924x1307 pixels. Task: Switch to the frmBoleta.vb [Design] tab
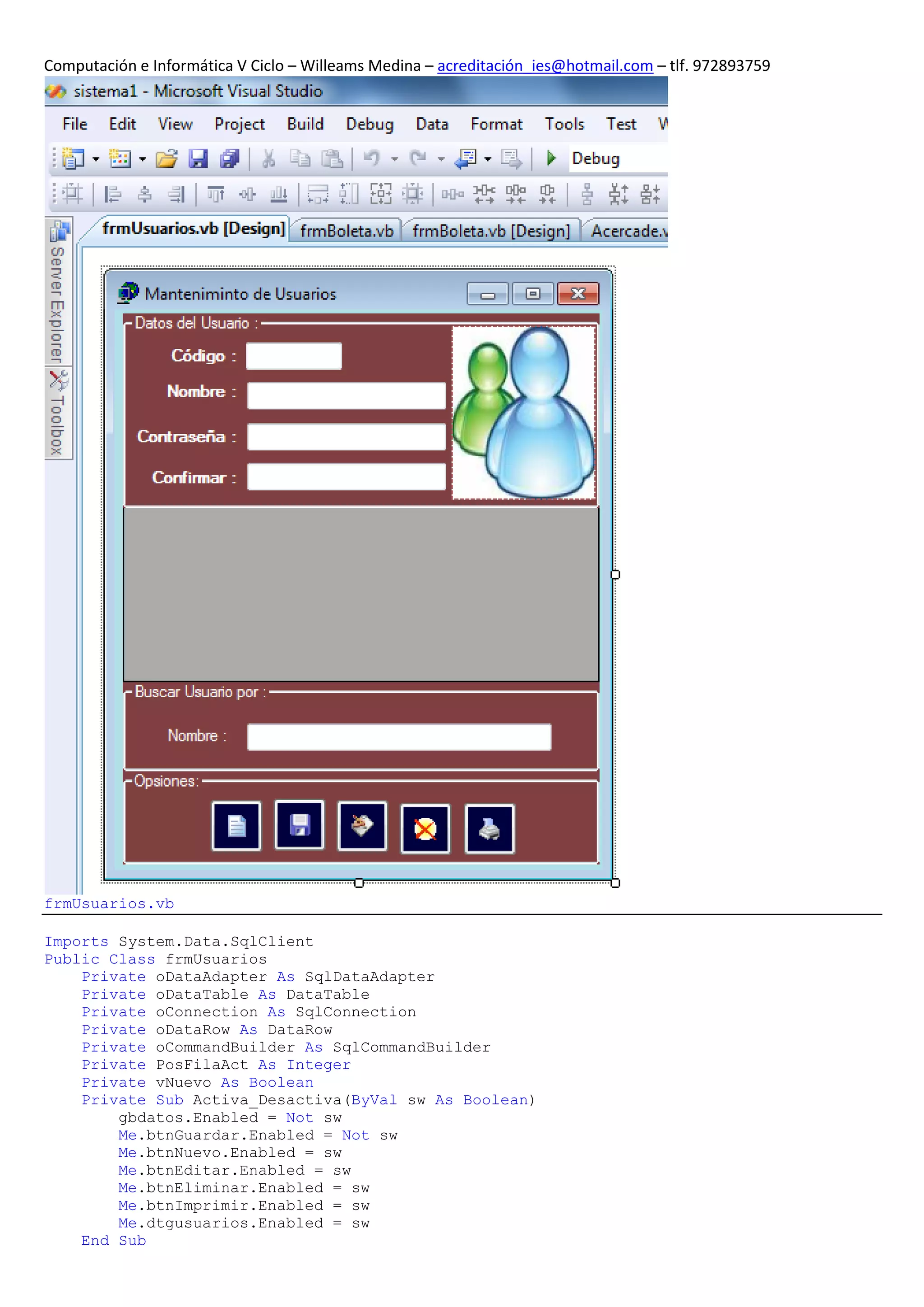491,231
